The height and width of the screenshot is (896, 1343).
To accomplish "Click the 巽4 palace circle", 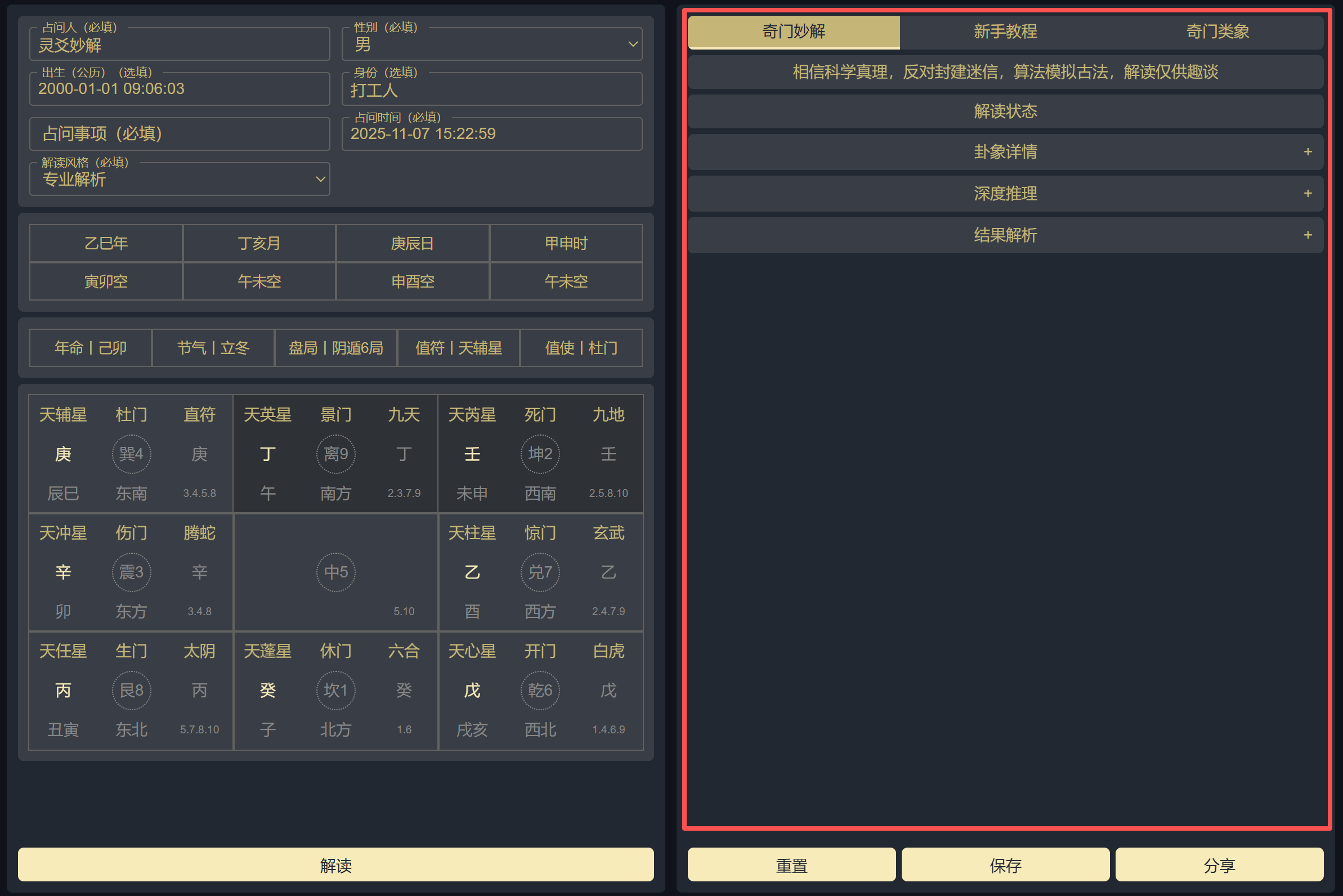I will point(131,454).
